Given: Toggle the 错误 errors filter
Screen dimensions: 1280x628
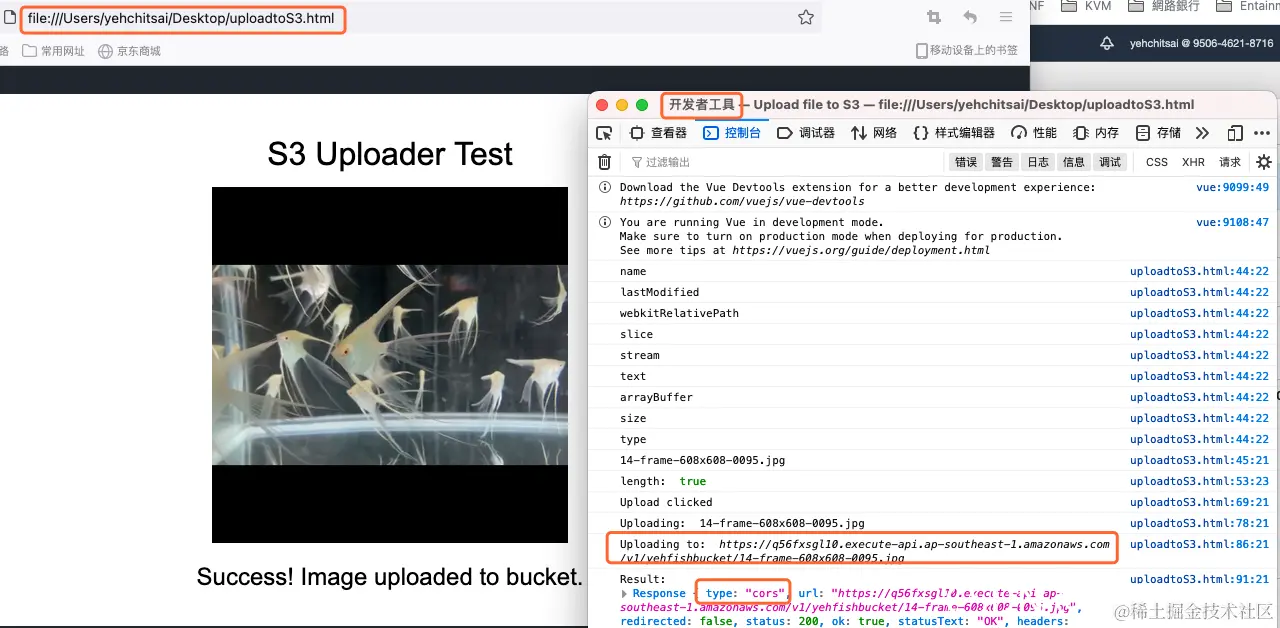Looking at the screenshot, I should coord(966,162).
